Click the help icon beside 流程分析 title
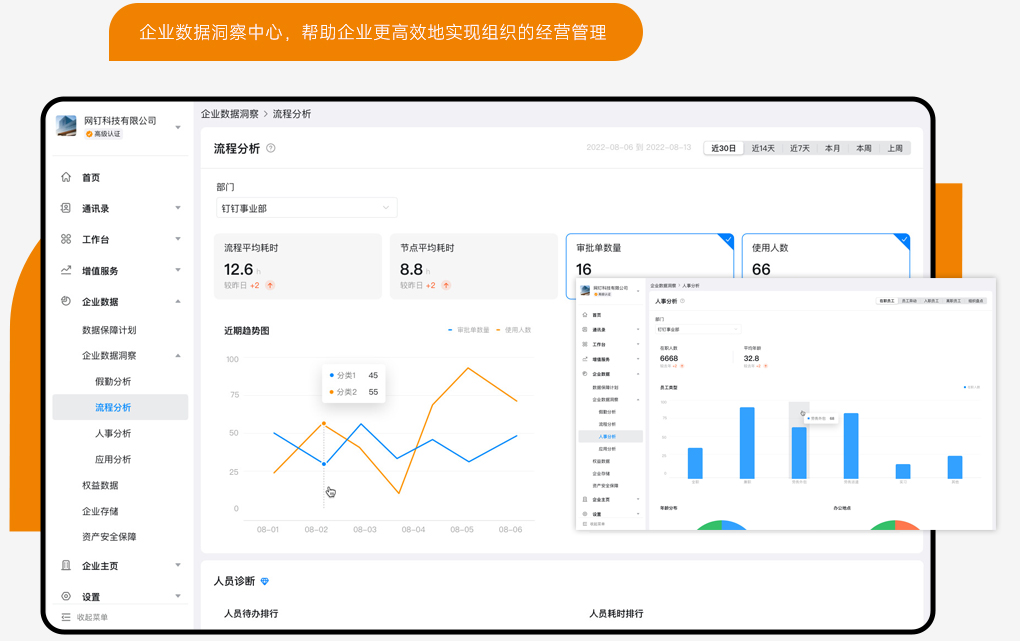Image resolution: width=1020 pixels, height=641 pixels. 271,149
